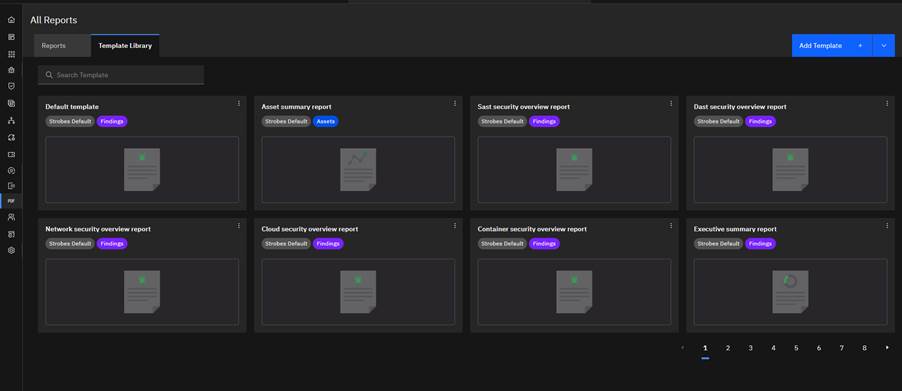The width and height of the screenshot is (902, 391).
Task: Open the hierarchy tree sidebar icon
Action: [x=11, y=121]
